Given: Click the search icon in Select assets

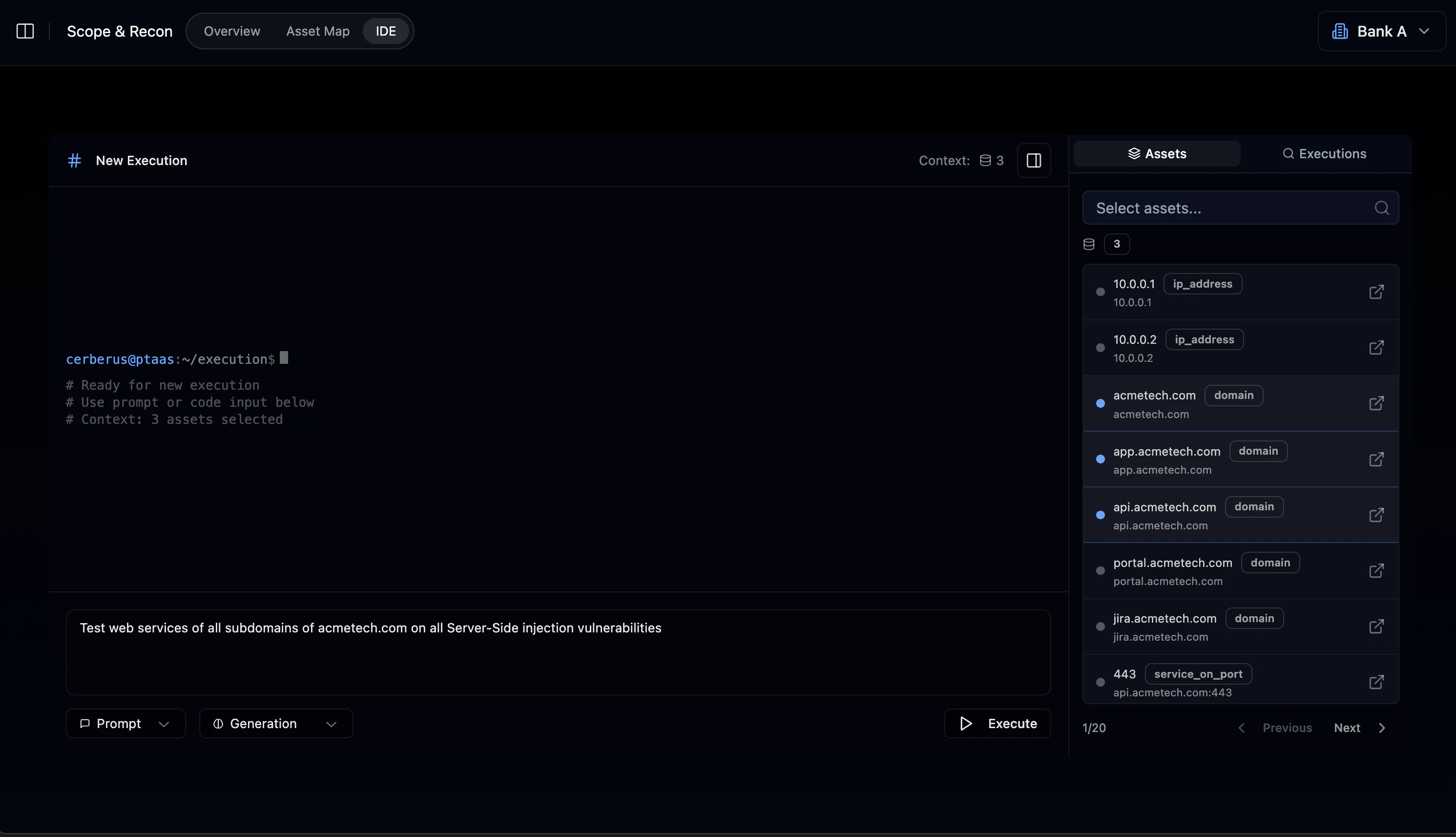Looking at the screenshot, I should tap(1382, 208).
